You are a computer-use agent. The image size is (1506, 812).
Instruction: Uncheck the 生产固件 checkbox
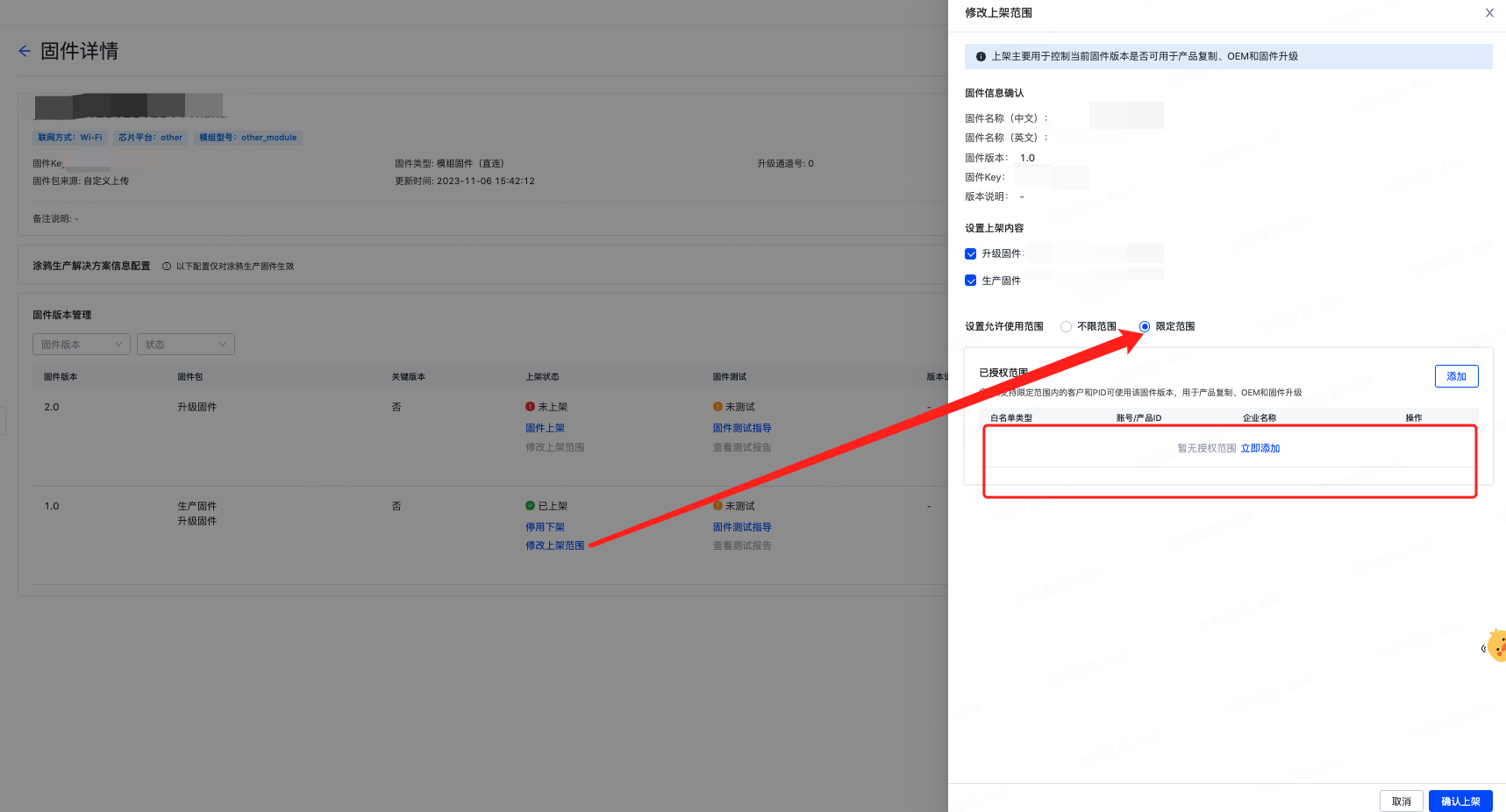[x=971, y=281]
